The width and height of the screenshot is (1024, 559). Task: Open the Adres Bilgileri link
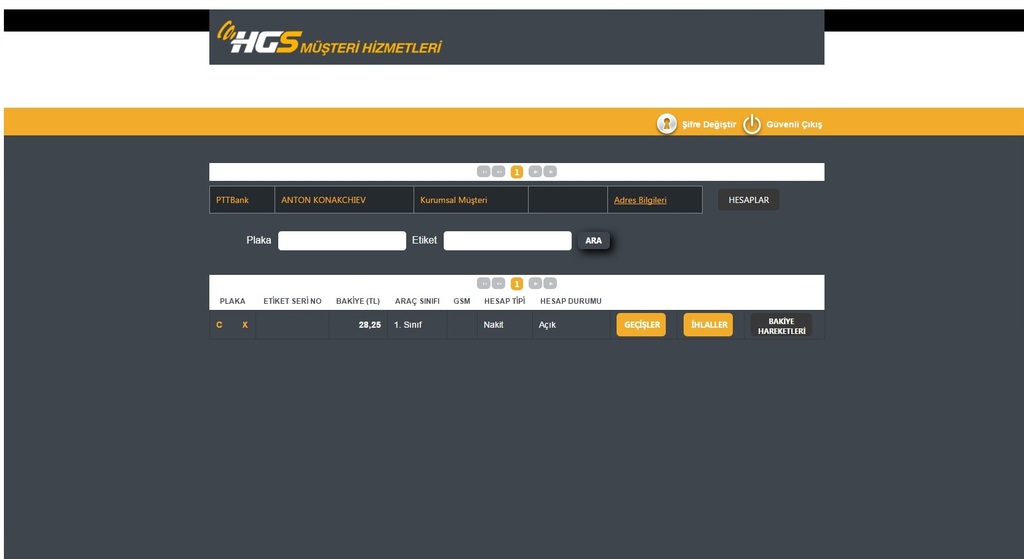point(640,200)
